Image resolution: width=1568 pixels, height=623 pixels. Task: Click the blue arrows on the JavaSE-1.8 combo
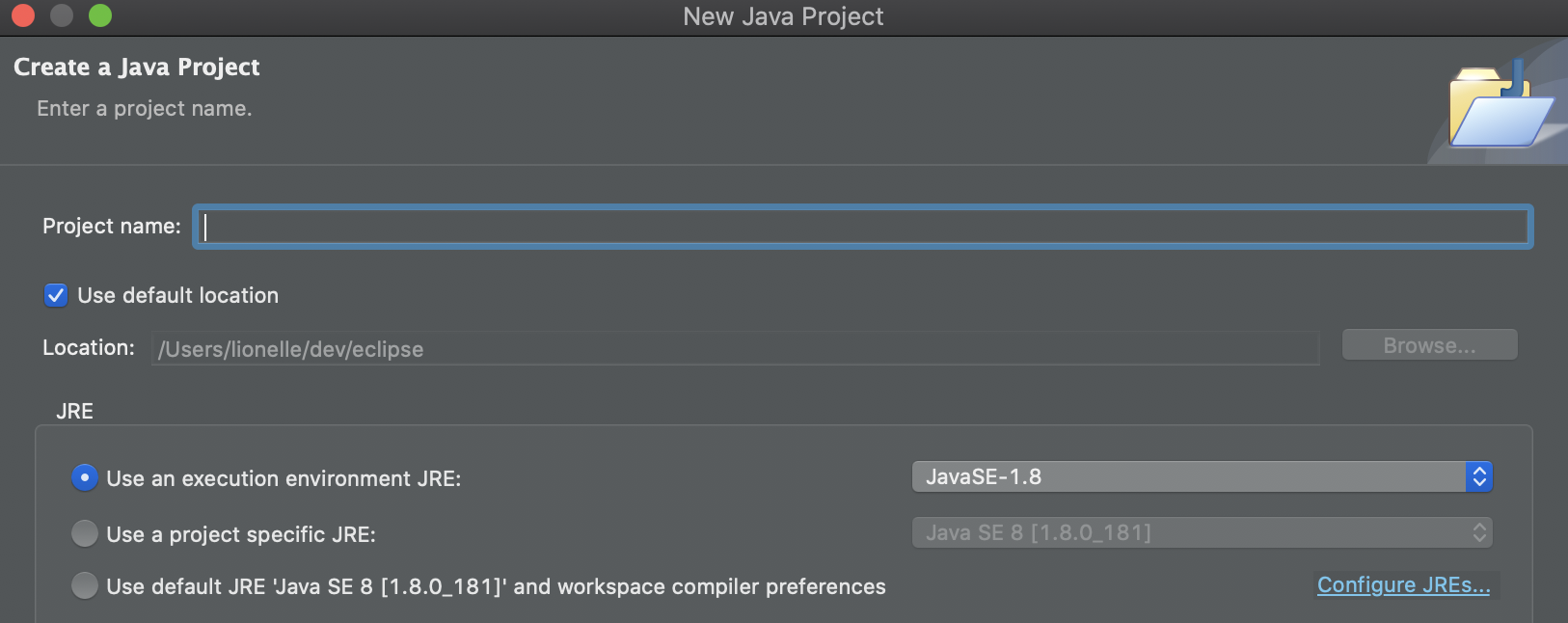coord(1478,476)
